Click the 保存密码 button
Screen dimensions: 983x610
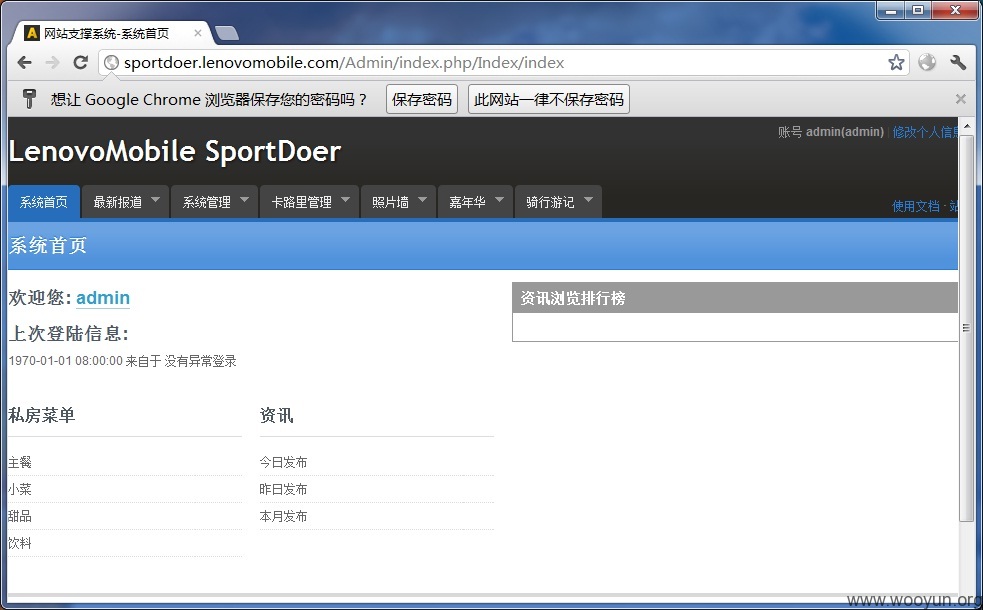tap(422, 100)
